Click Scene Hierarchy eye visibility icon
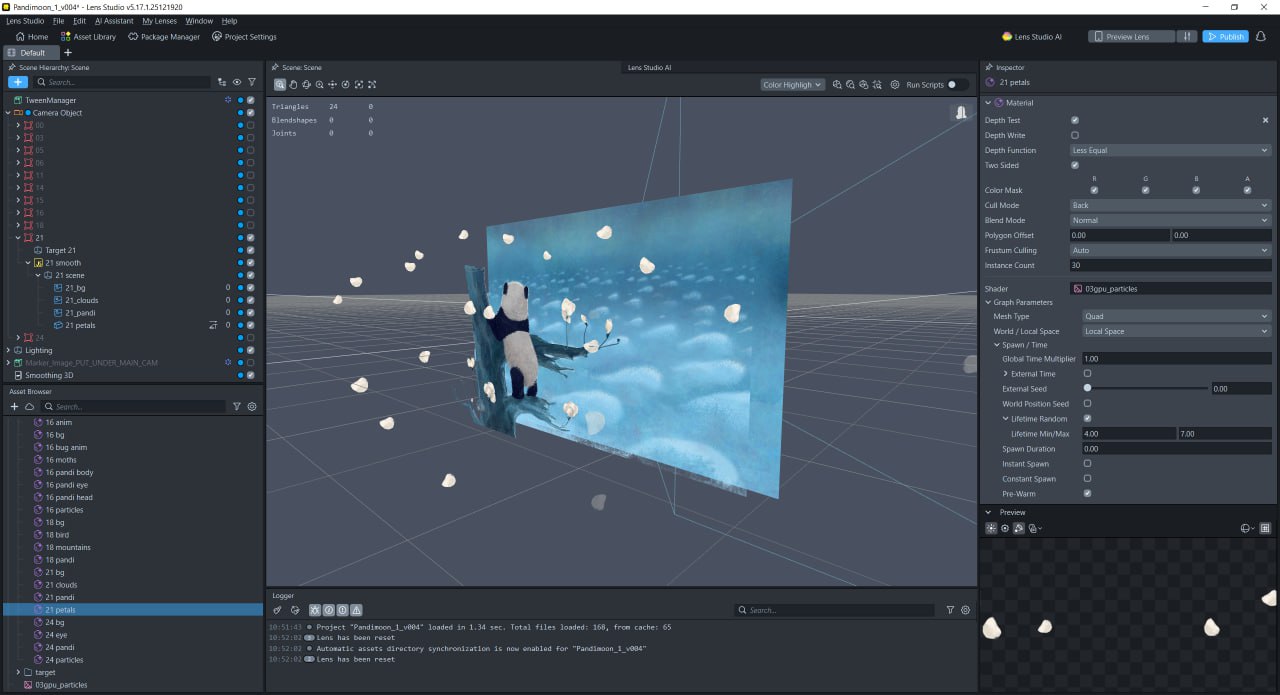The image size is (1280, 695). click(x=237, y=82)
